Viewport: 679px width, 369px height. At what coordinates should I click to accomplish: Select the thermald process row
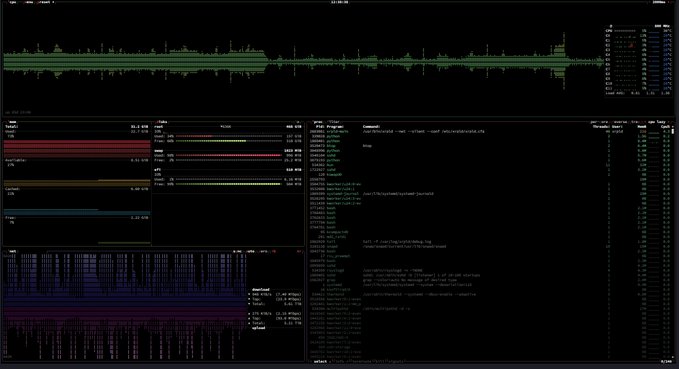coord(489,295)
